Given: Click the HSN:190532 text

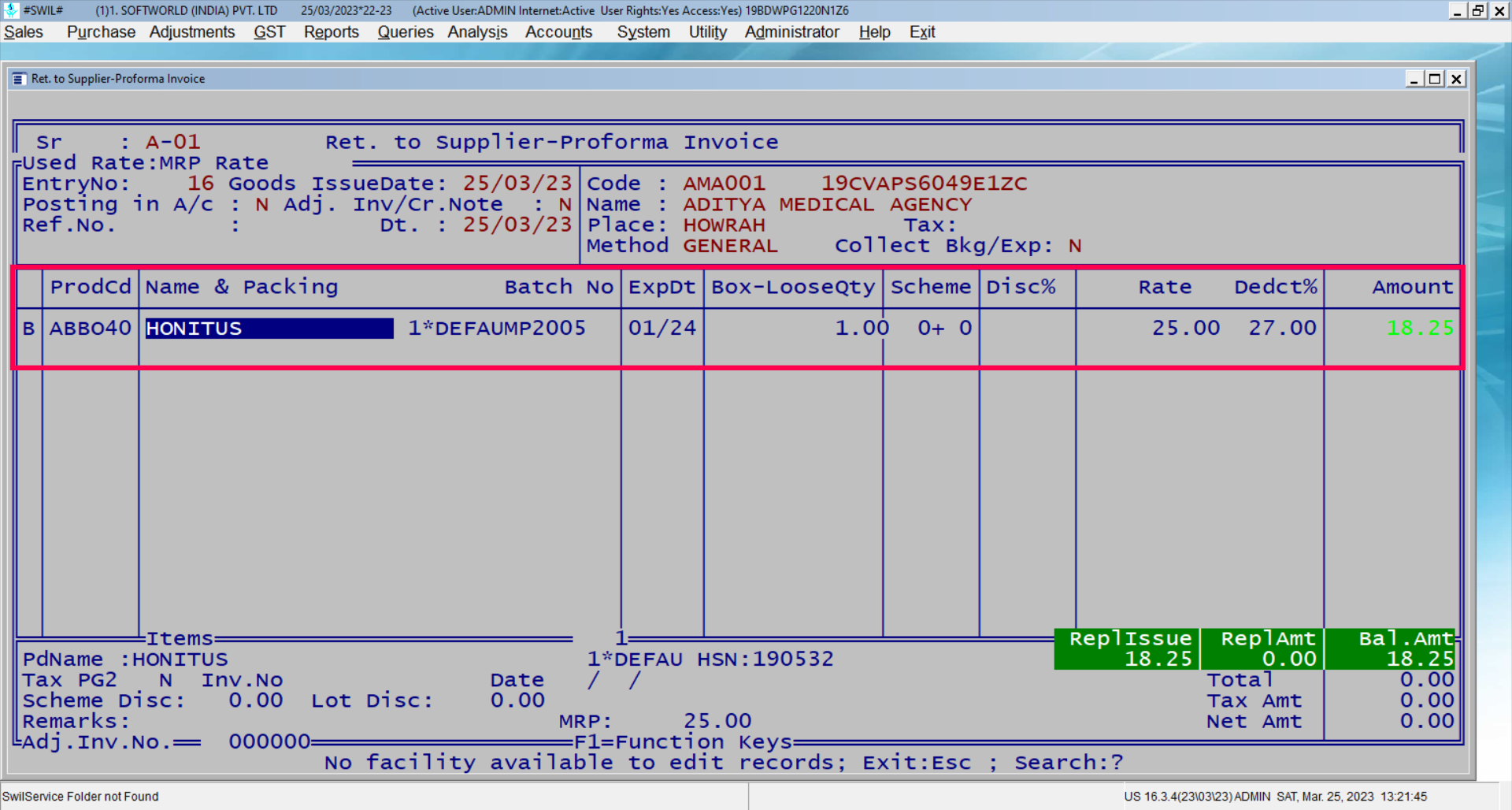Looking at the screenshot, I should (765, 659).
